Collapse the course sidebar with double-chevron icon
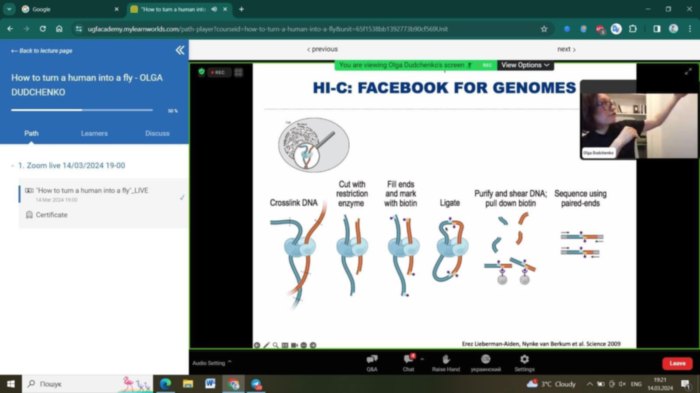This screenshot has width=700, height=393. pos(180,50)
